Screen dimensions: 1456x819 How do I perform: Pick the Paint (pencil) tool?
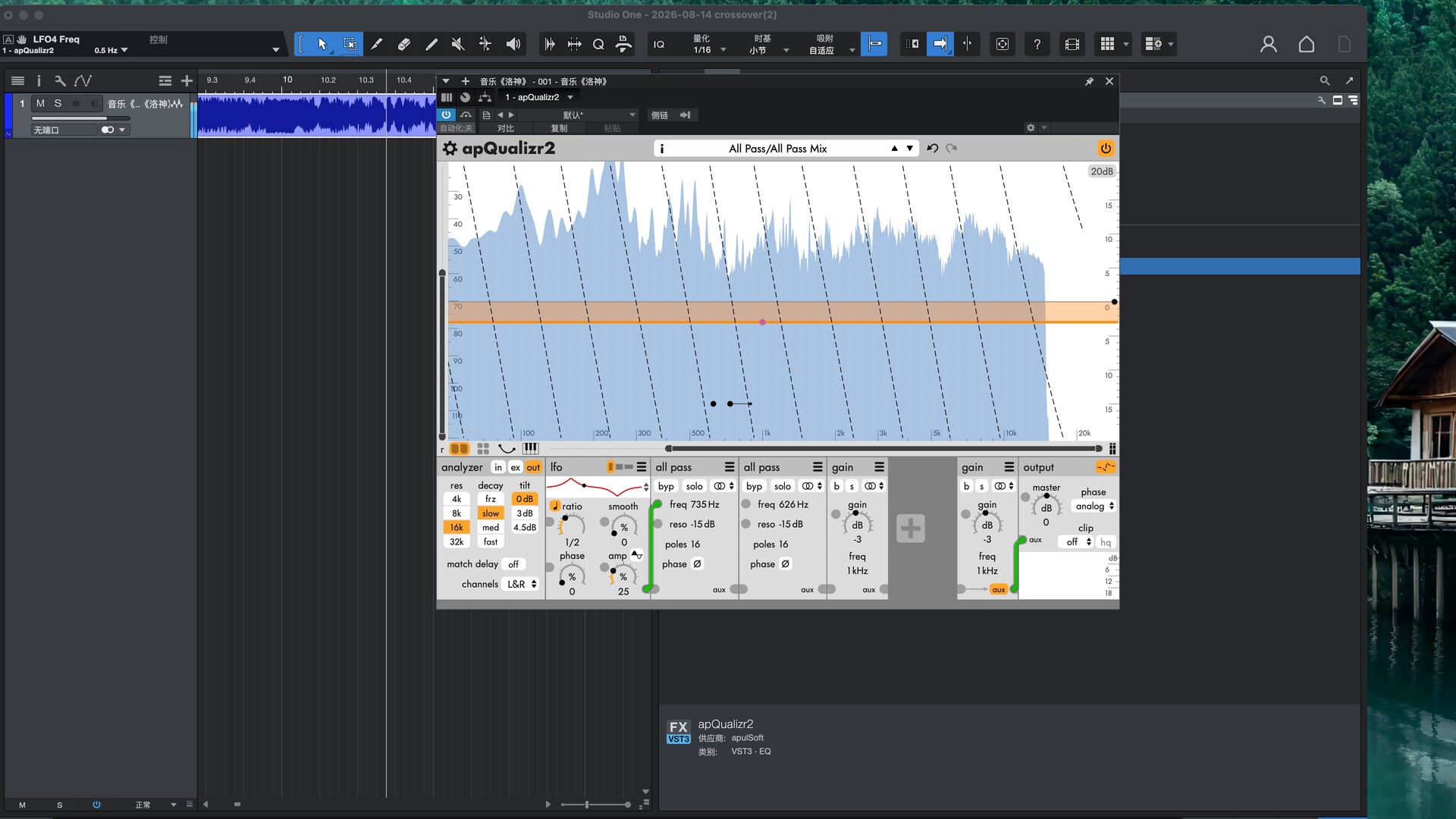tap(431, 44)
